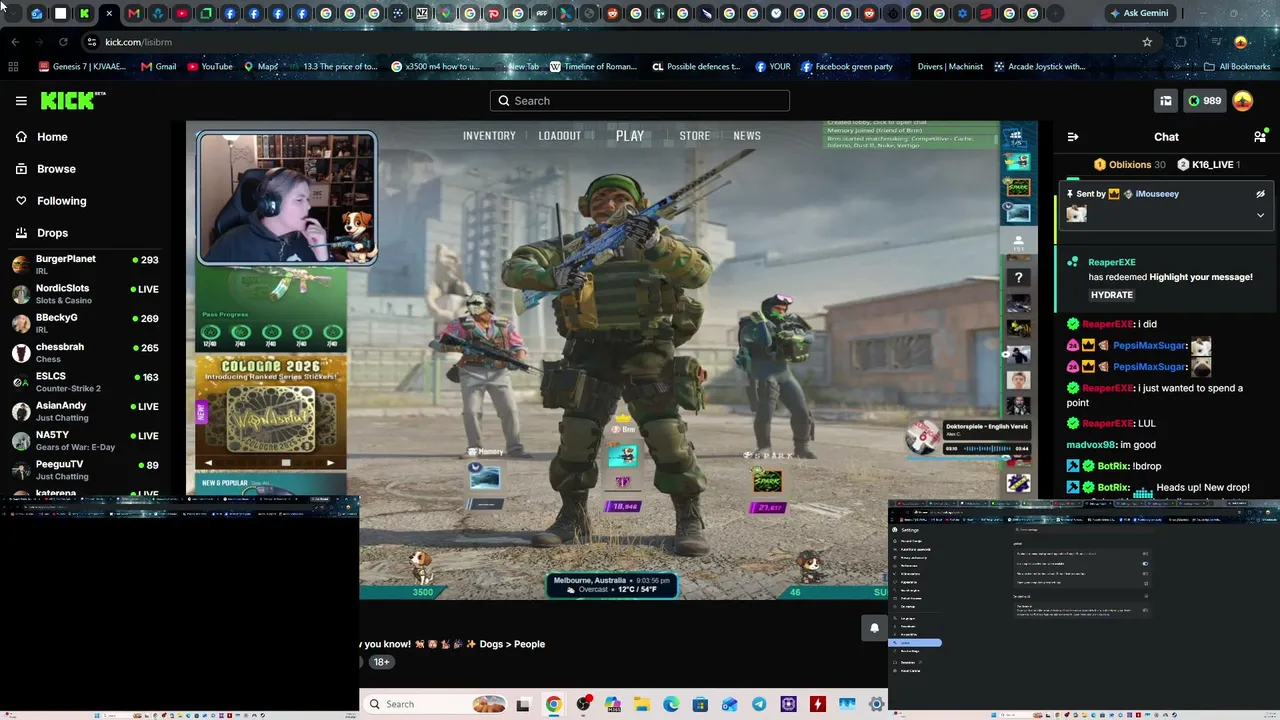Open the YouTube bookmark
This screenshot has height=720, width=1280.
tap(210, 67)
